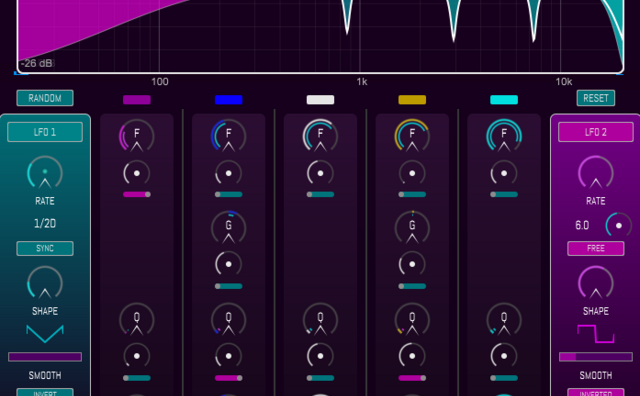Click the white band color swatch

pyautogui.click(x=320, y=100)
